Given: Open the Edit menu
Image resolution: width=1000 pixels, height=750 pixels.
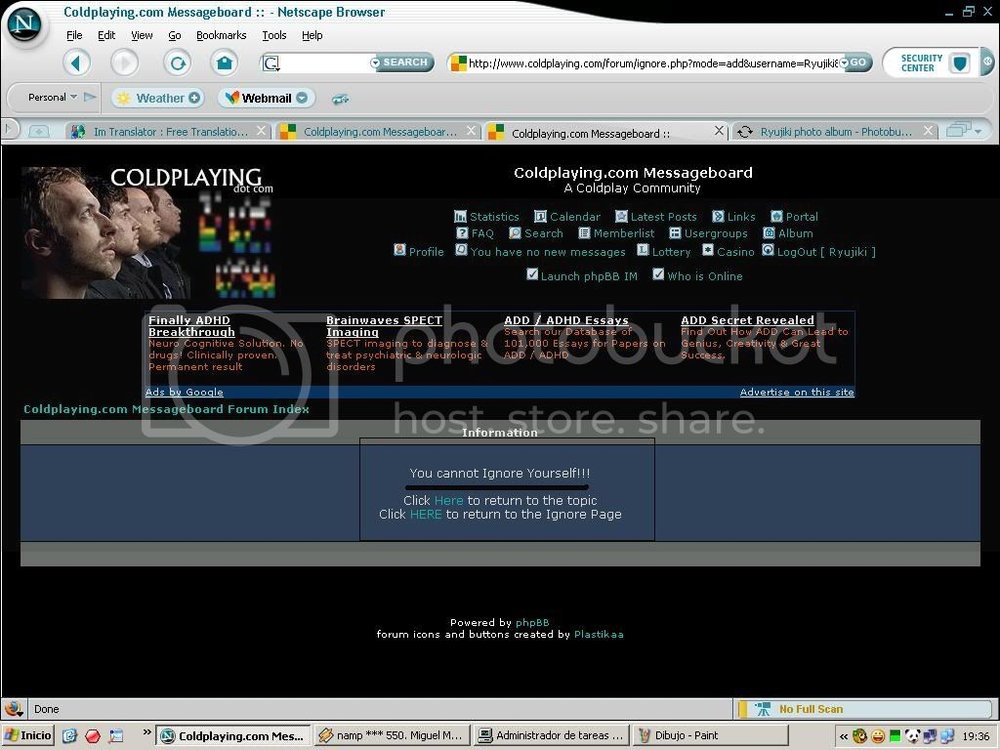Looking at the screenshot, I should click(x=106, y=36).
